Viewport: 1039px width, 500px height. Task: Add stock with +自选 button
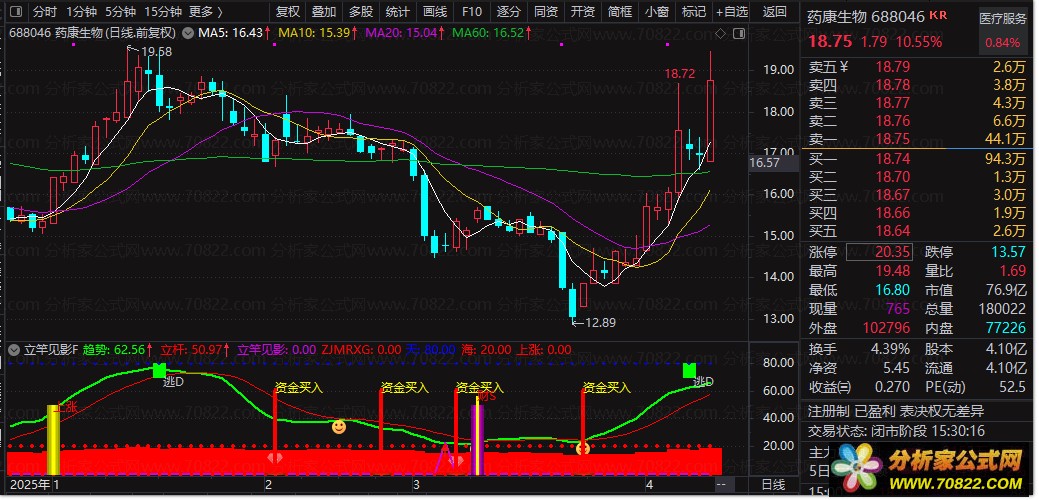coord(732,12)
